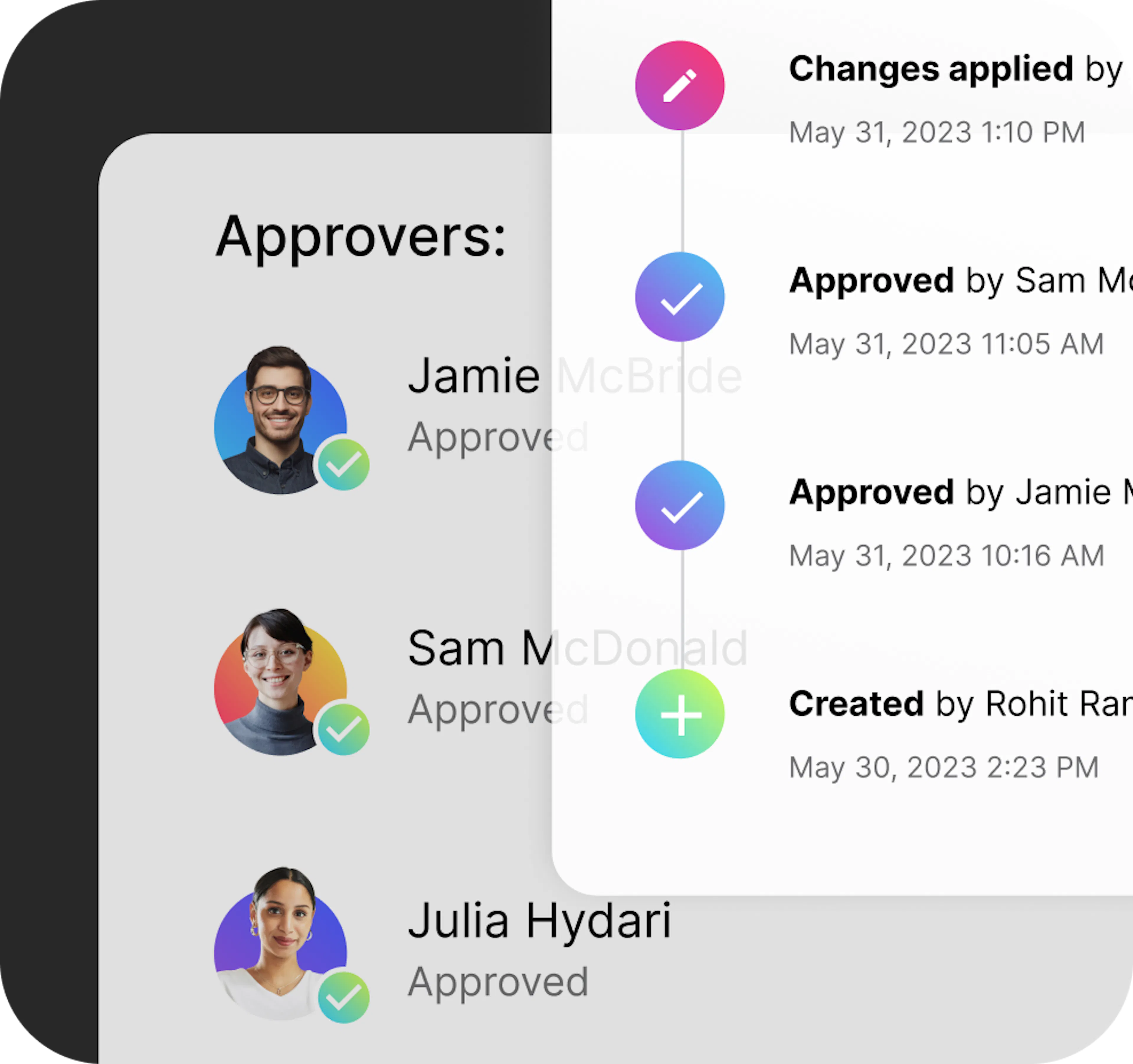1133x1064 pixels.
Task: Click Sam's approved checkmark timeline icon
Action: tap(680, 297)
